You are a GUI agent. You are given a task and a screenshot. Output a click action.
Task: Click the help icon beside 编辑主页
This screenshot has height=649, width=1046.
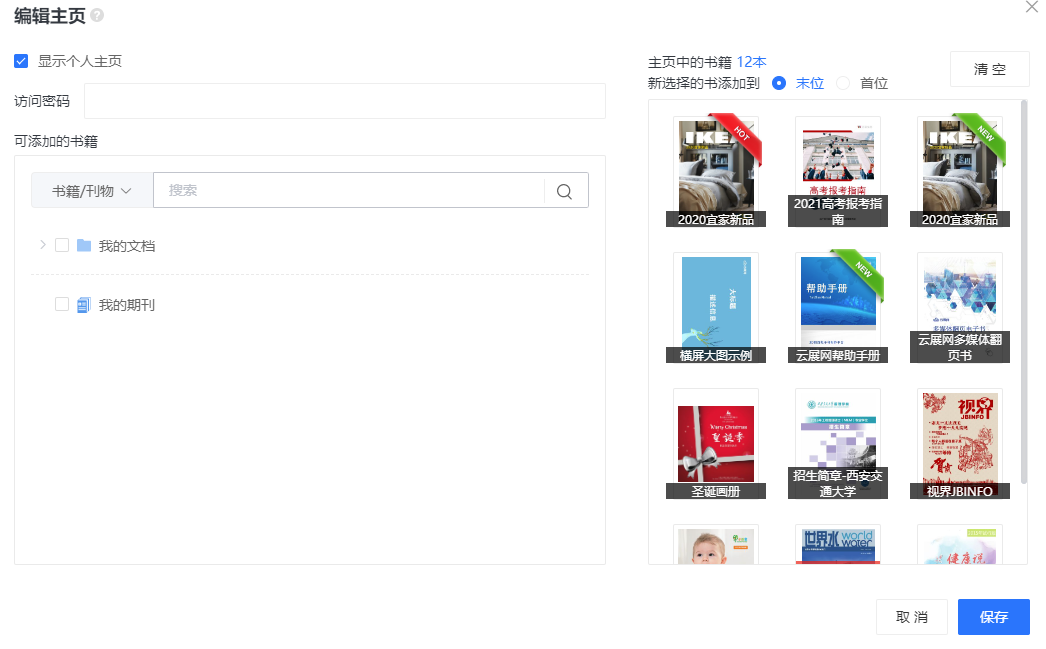click(97, 16)
